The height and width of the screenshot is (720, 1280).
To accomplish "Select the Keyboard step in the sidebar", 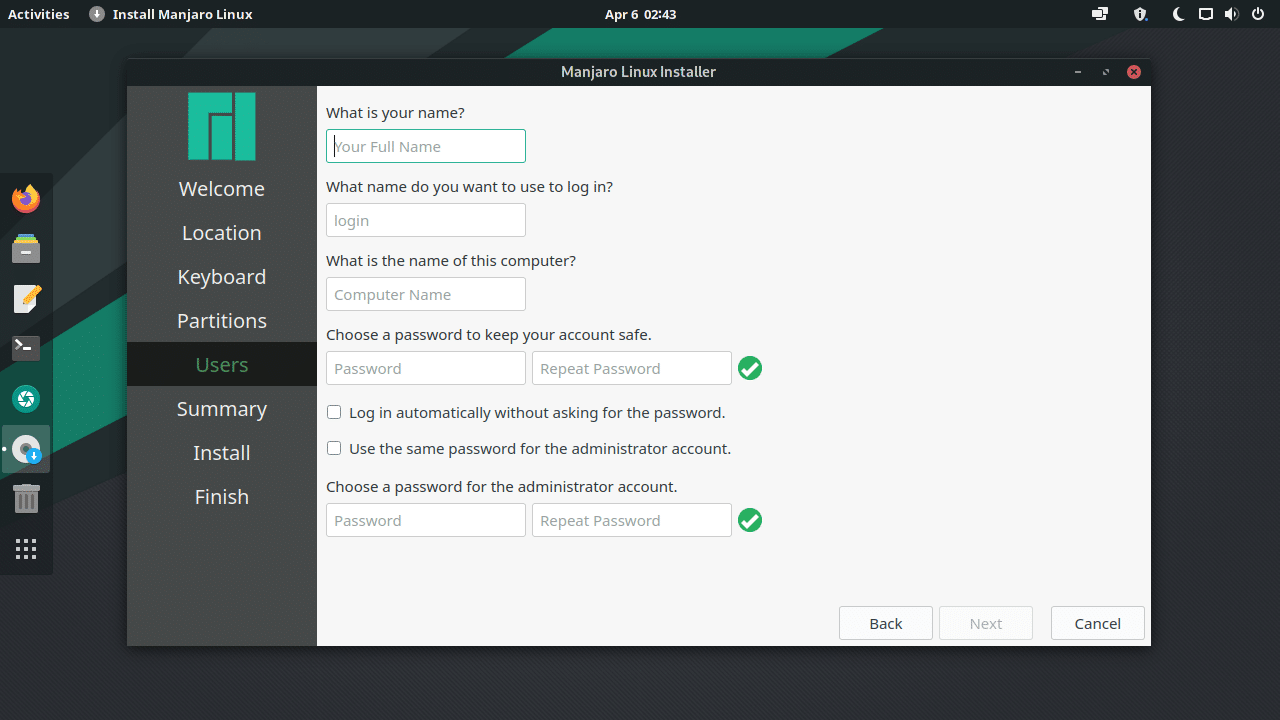I will point(221,276).
